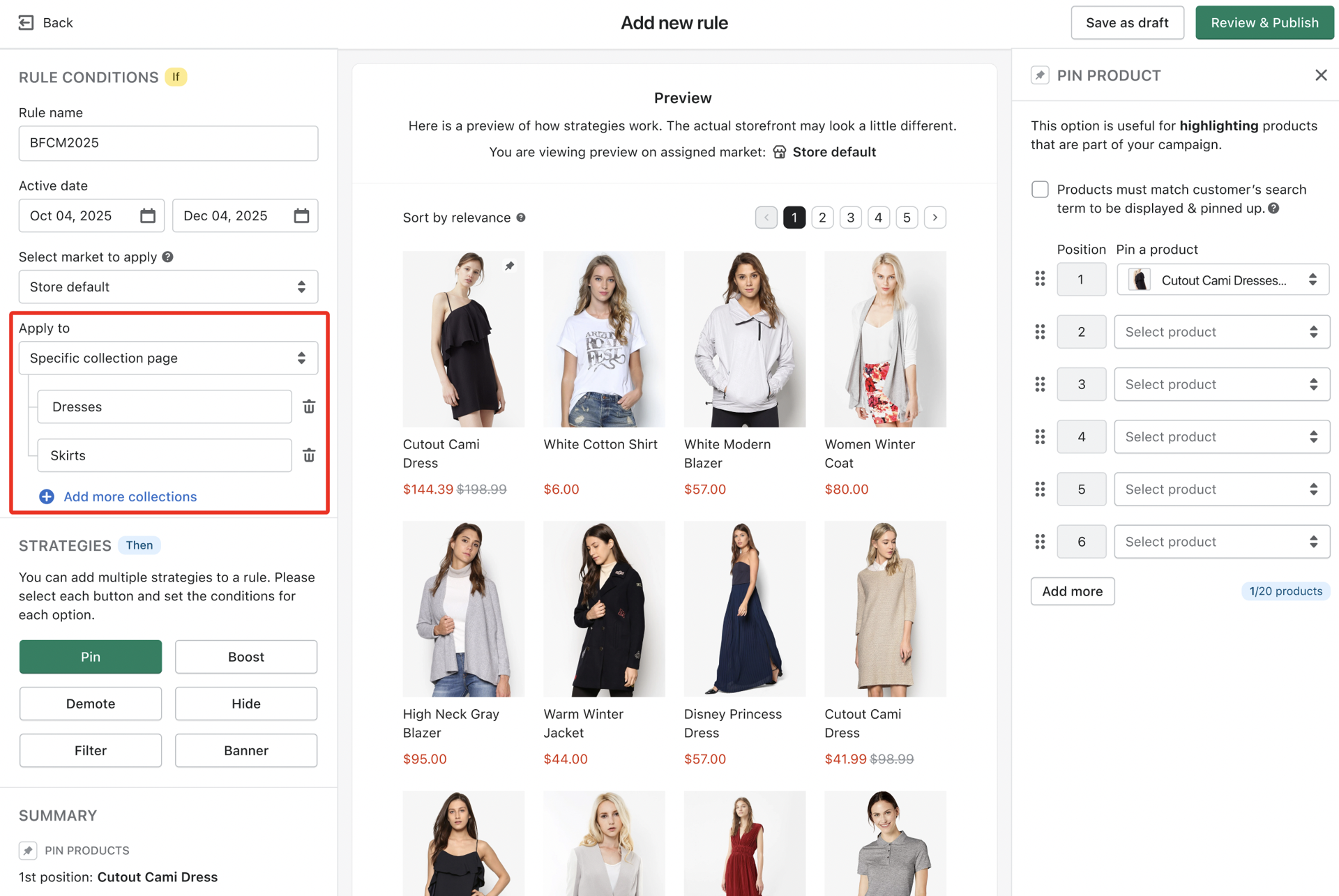The width and height of the screenshot is (1339, 896).
Task: Go to preview page 3
Action: pos(850,217)
